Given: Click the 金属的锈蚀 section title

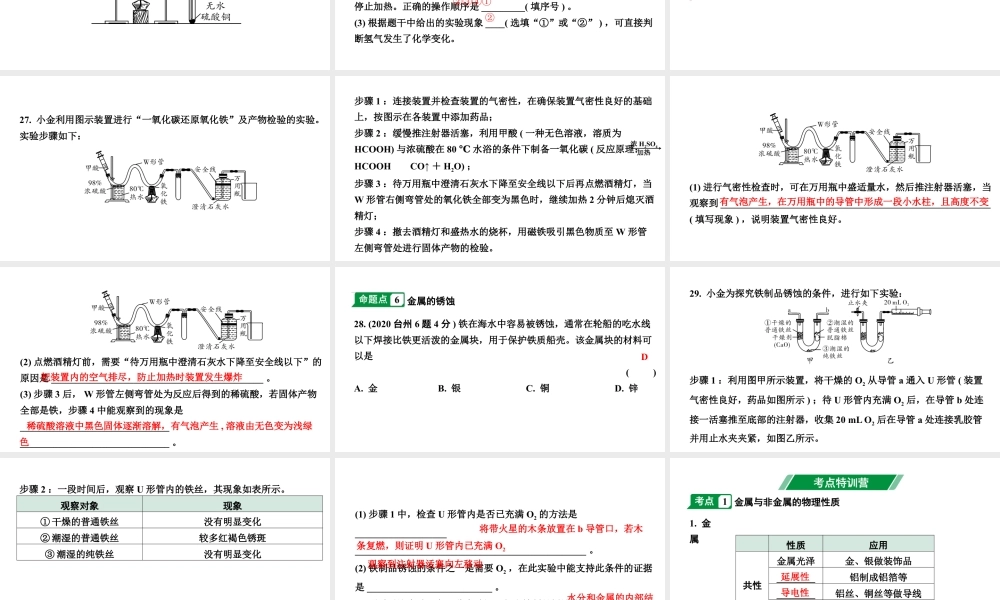Looking at the screenshot, I should [430, 300].
